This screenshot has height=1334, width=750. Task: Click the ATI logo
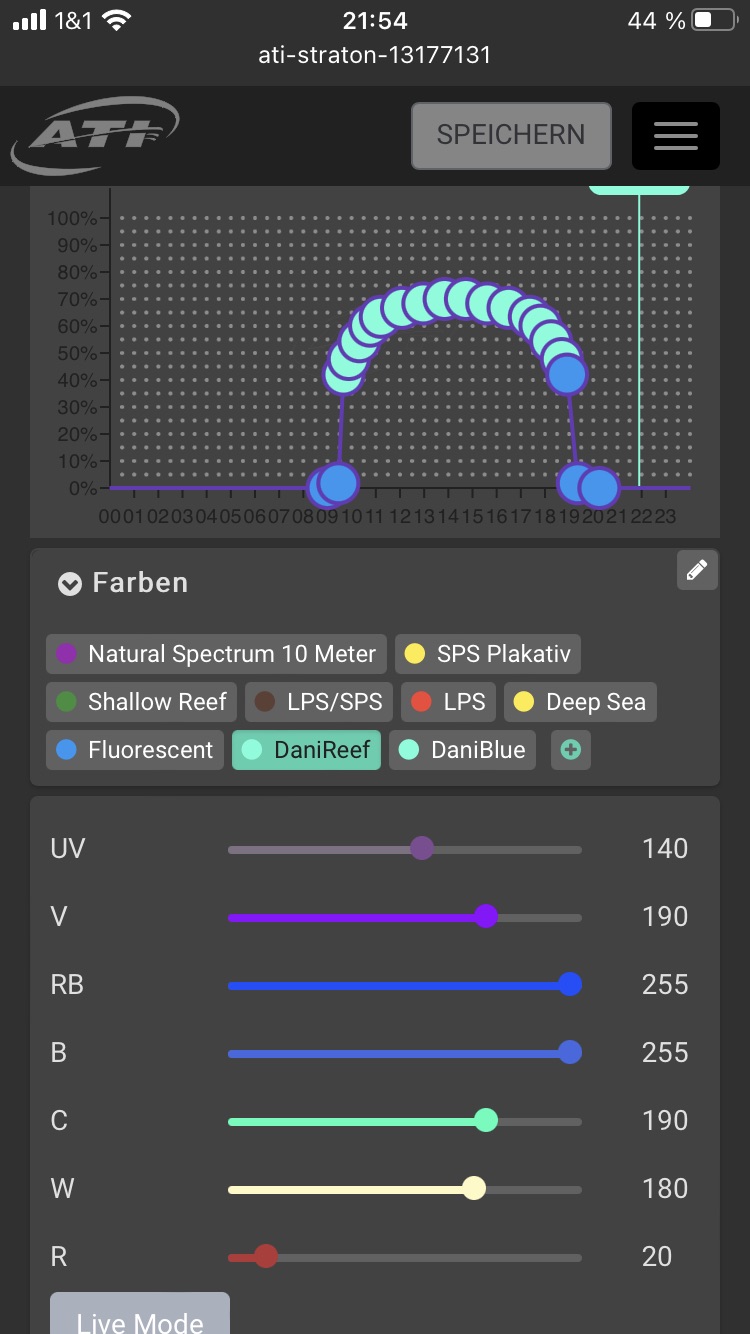point(96,135)
